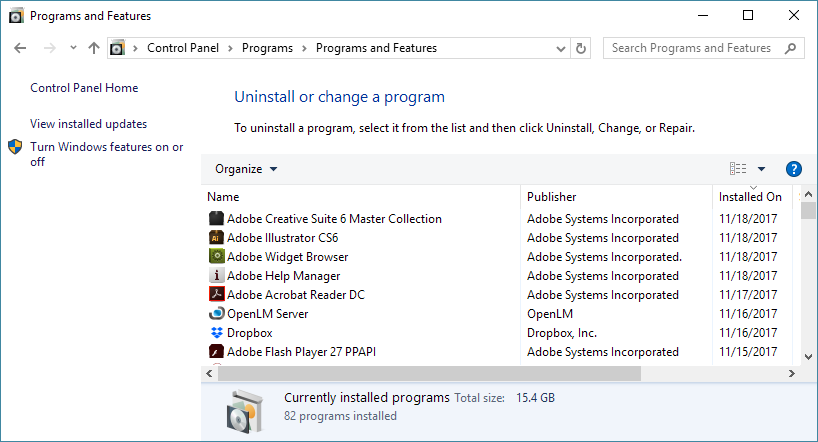Expand the view options dropdown arrow
This screenshot has width=818, height=442.
761,169
